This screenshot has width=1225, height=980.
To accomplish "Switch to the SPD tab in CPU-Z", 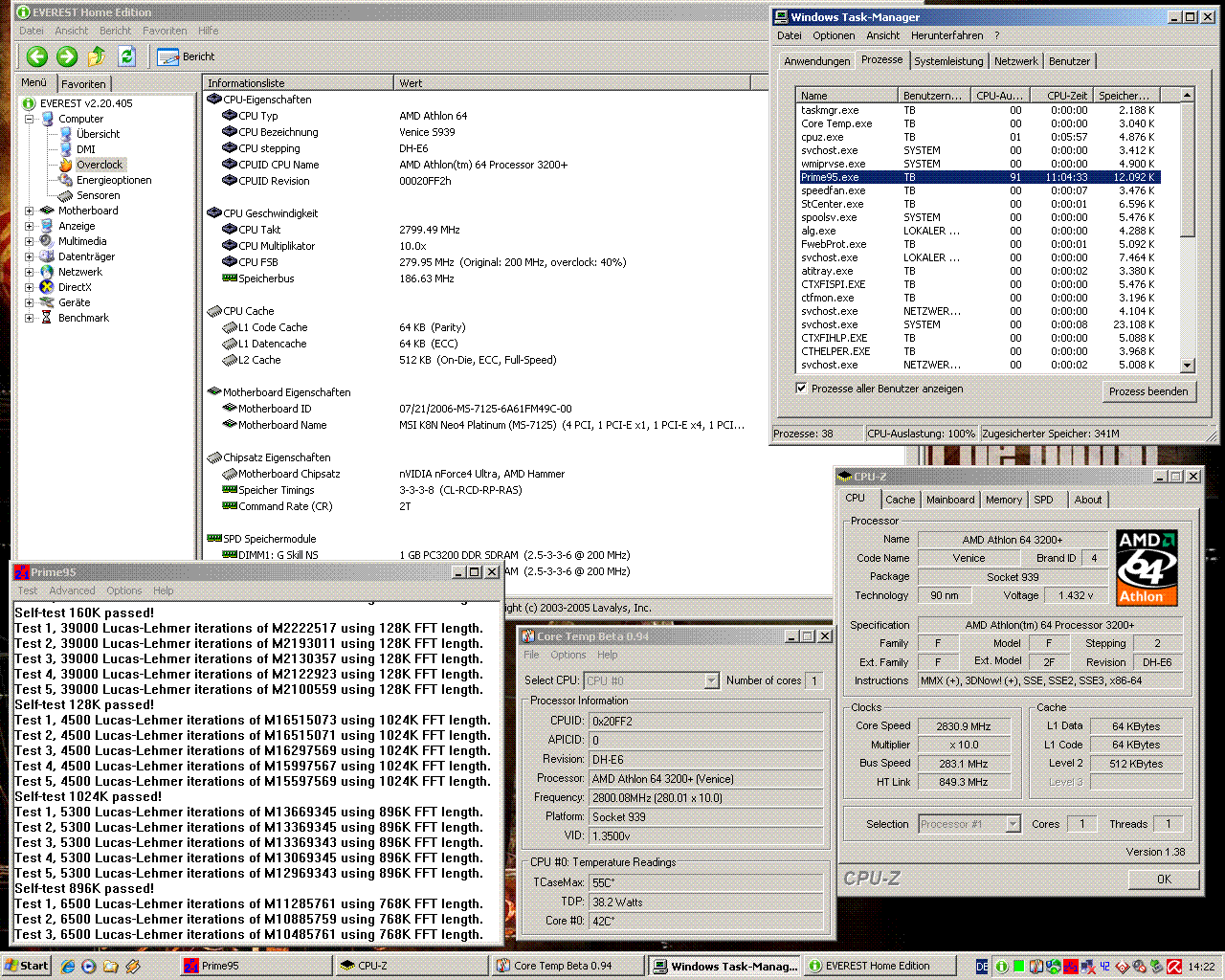I will [1043, 500].
